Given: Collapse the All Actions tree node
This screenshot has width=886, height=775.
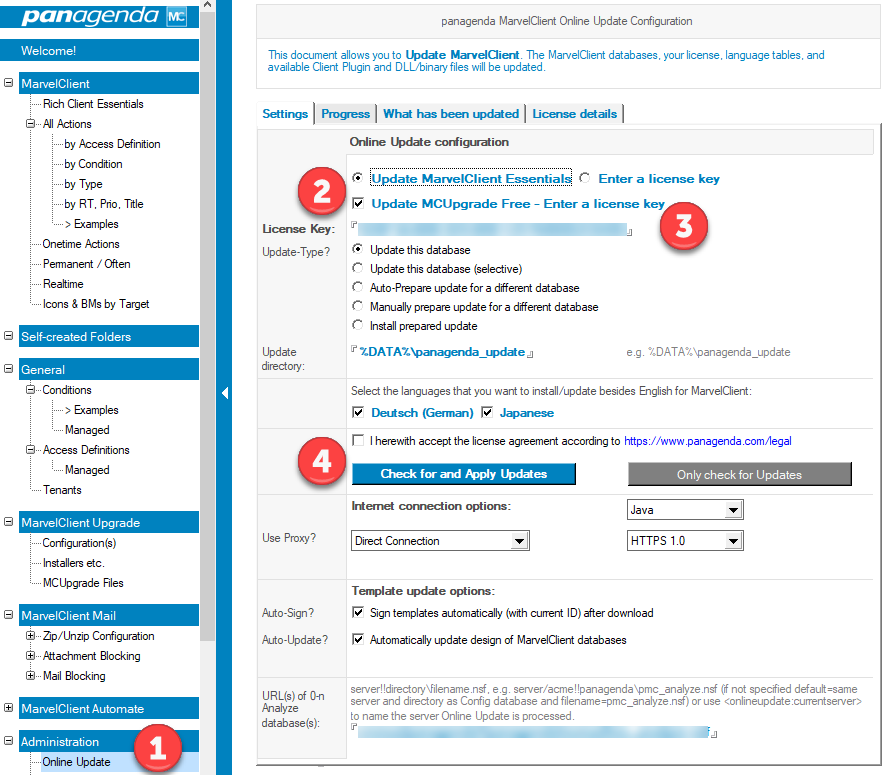Looking at the screenshot, I should coord(31,124).
